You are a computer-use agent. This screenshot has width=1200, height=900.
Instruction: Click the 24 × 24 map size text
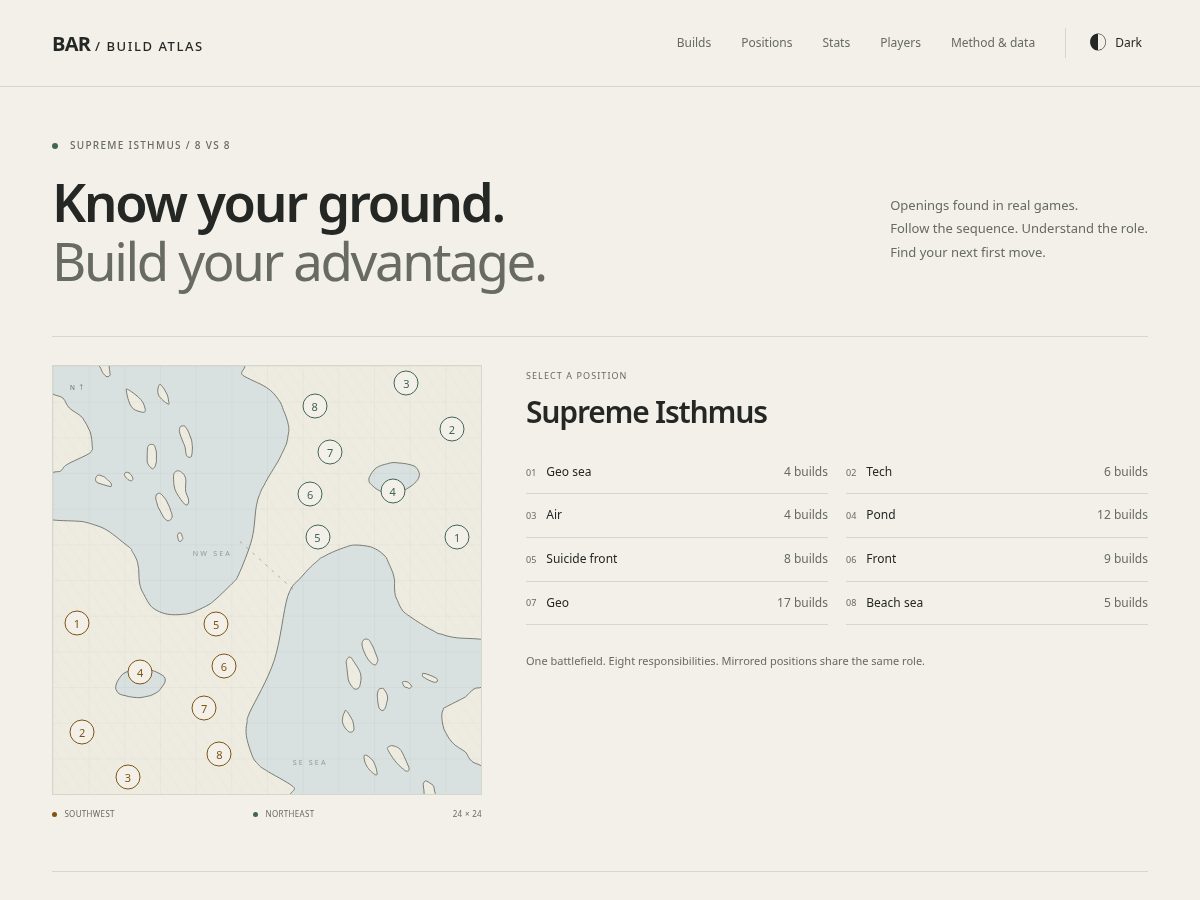467,814
